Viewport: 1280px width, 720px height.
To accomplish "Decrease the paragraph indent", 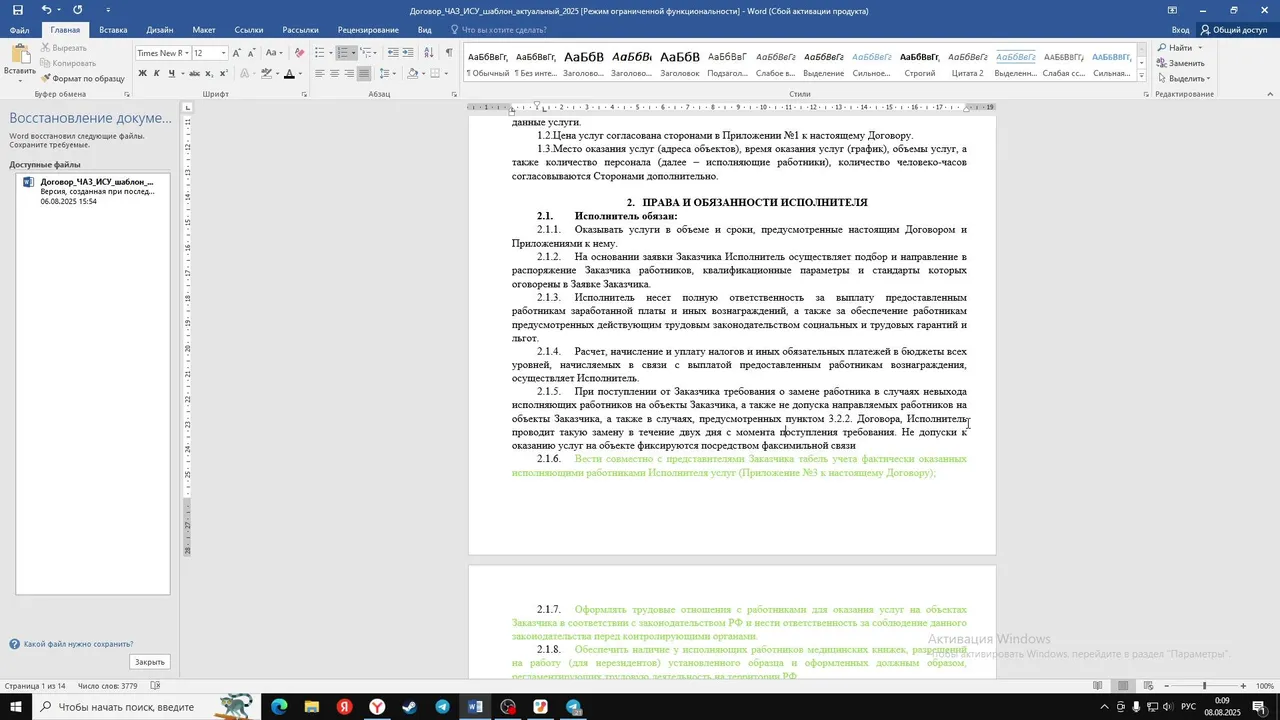I will 393,53.
